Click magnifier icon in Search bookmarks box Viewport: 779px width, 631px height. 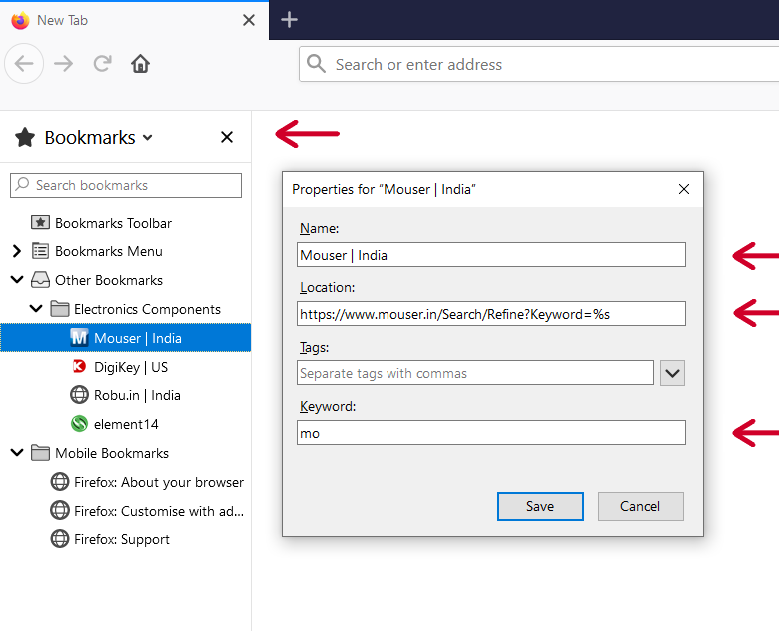[22, 184]
